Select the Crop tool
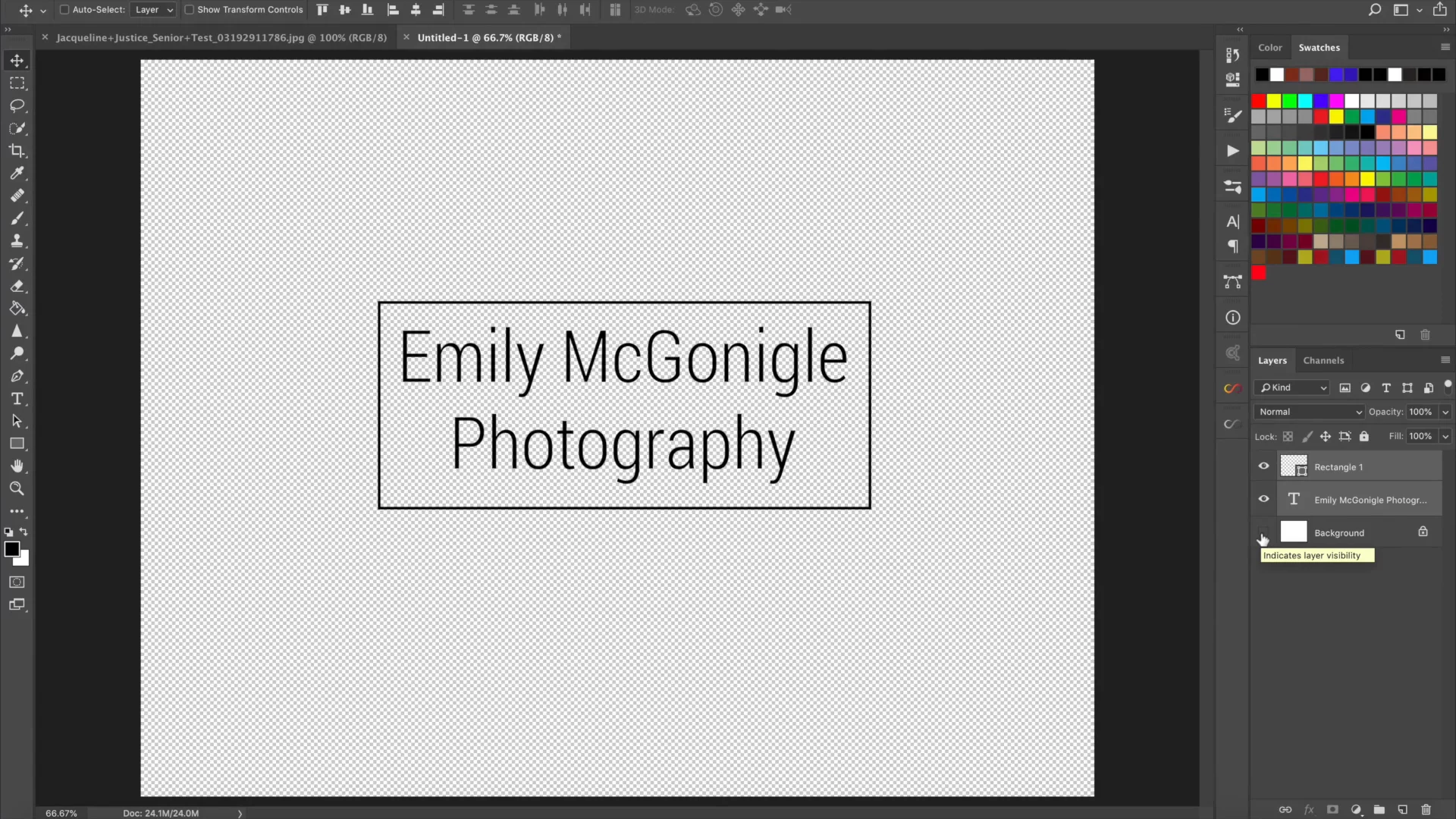Screen dimensions: 1456x819 click(17, 151)
